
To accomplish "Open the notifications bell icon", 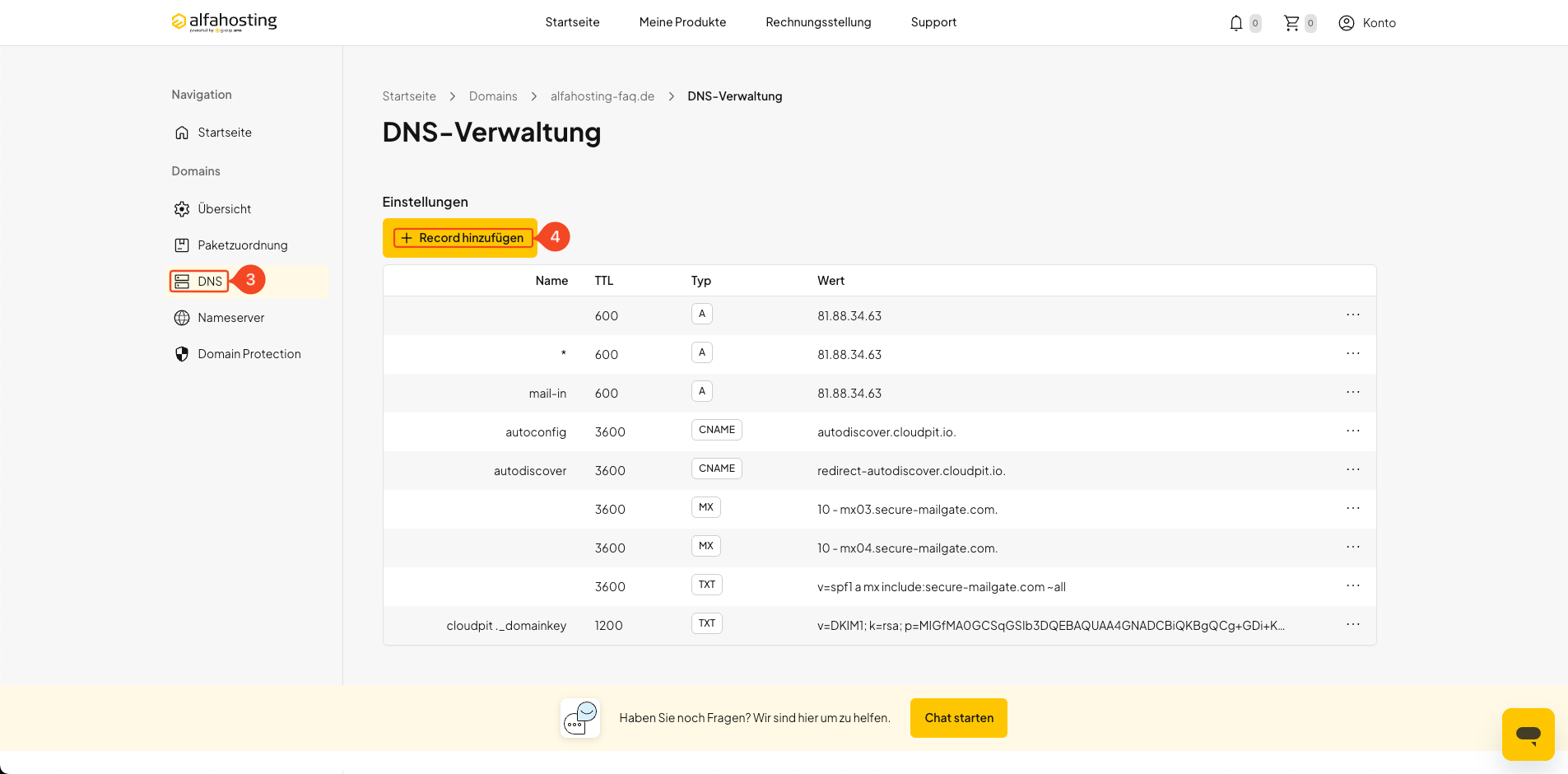I will [1236, 23].
